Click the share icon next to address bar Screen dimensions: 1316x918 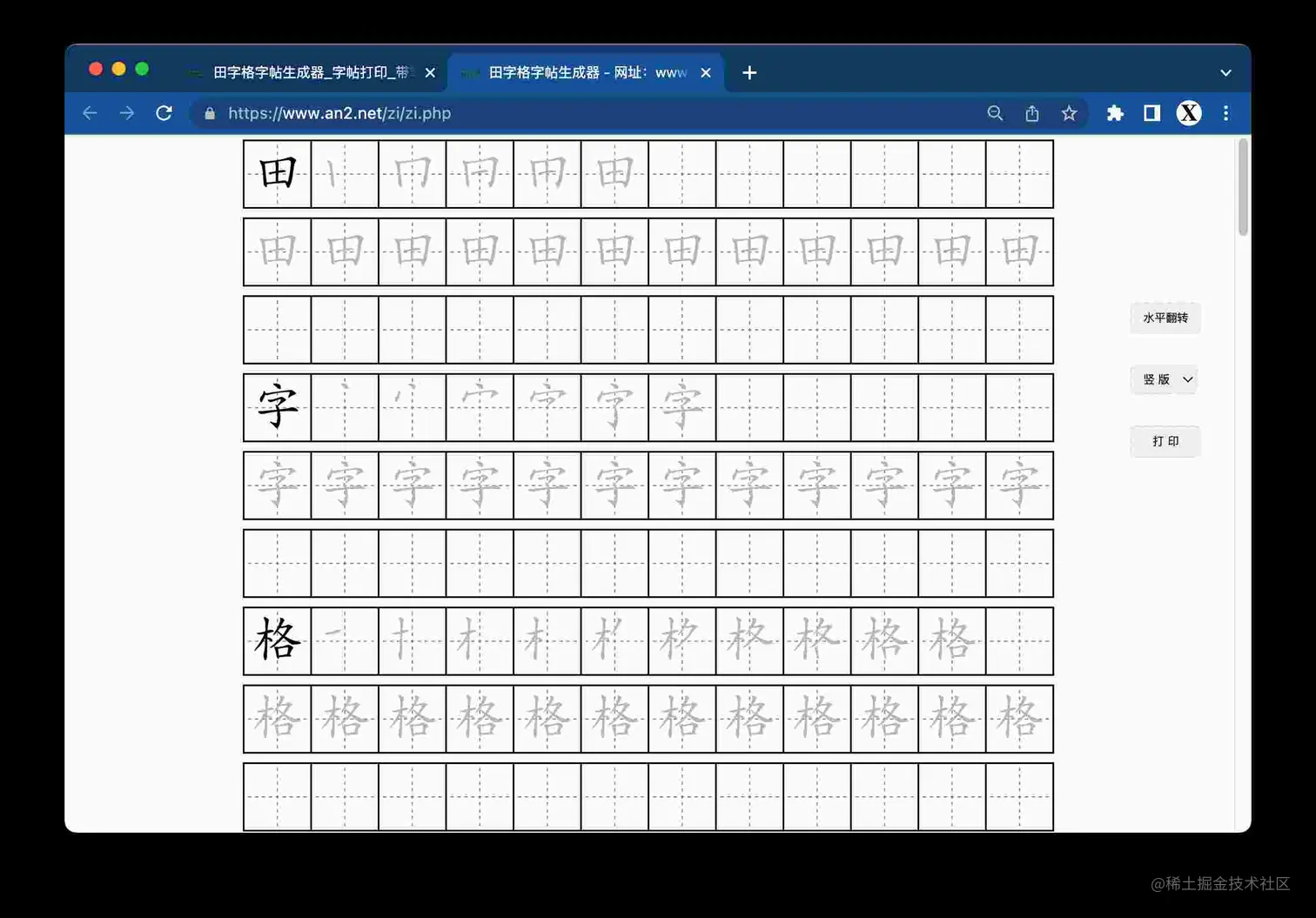coord(1031,113)
